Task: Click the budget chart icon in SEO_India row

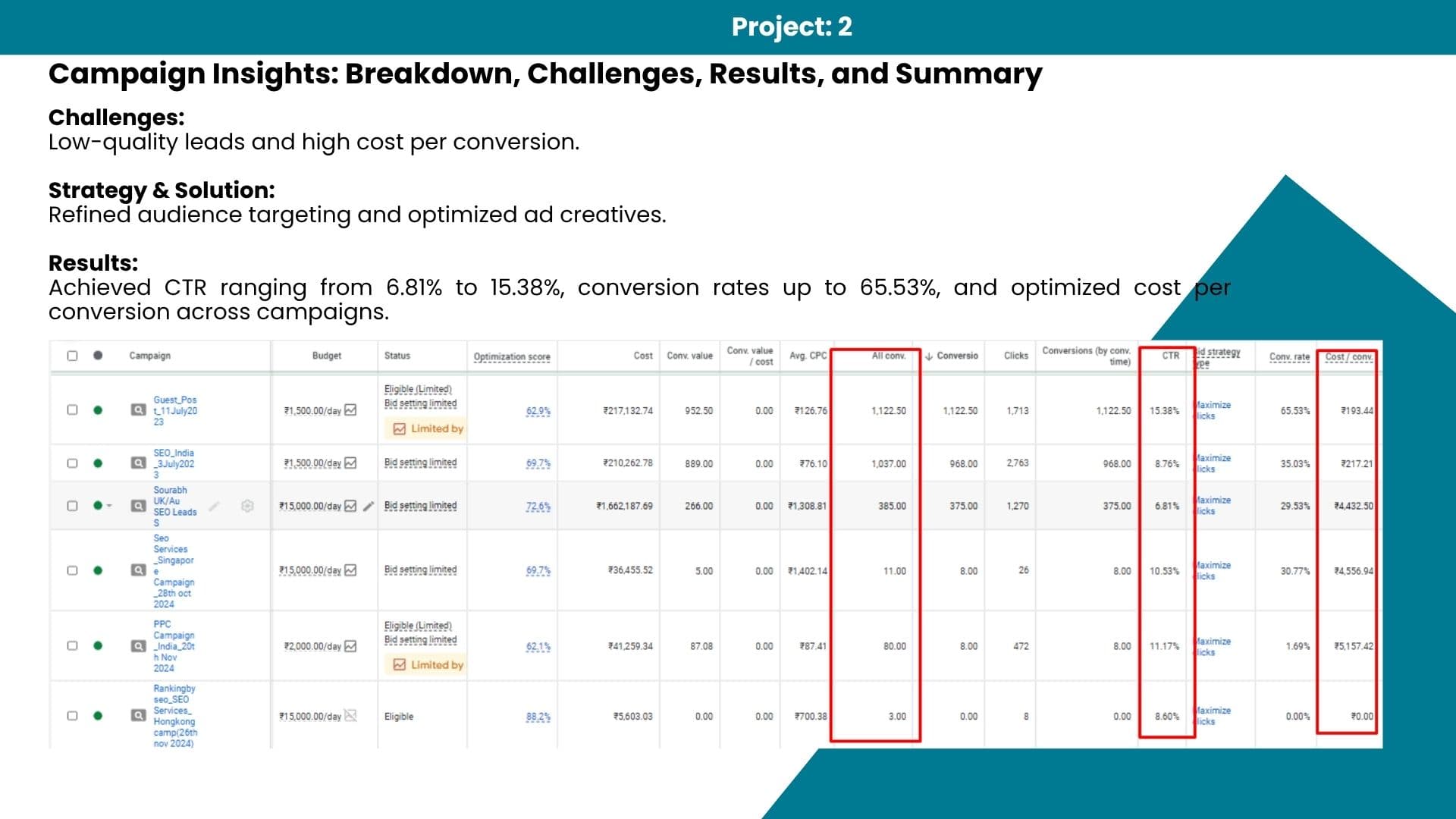Action: [x=350, y=463]
